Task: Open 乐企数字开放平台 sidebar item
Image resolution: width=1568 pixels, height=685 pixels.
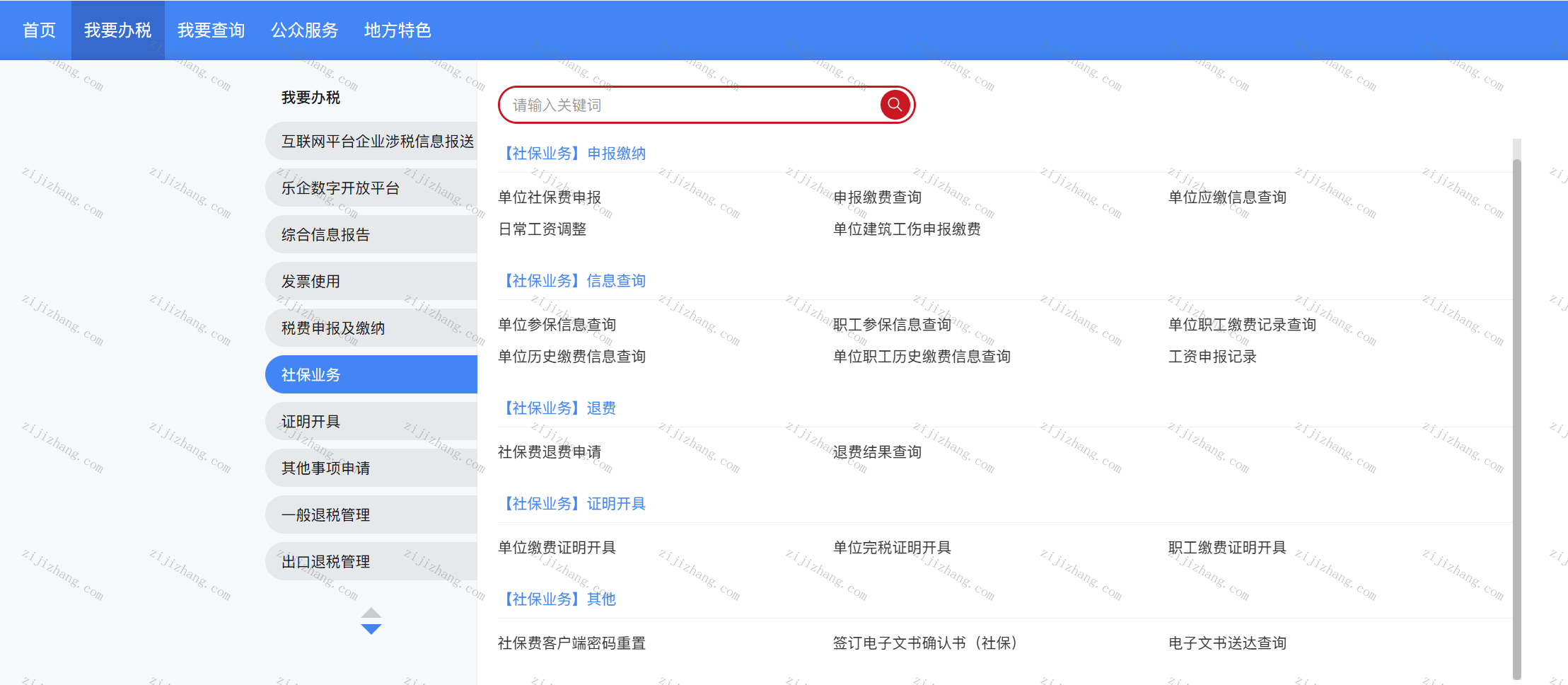Action: click(371, 188)
